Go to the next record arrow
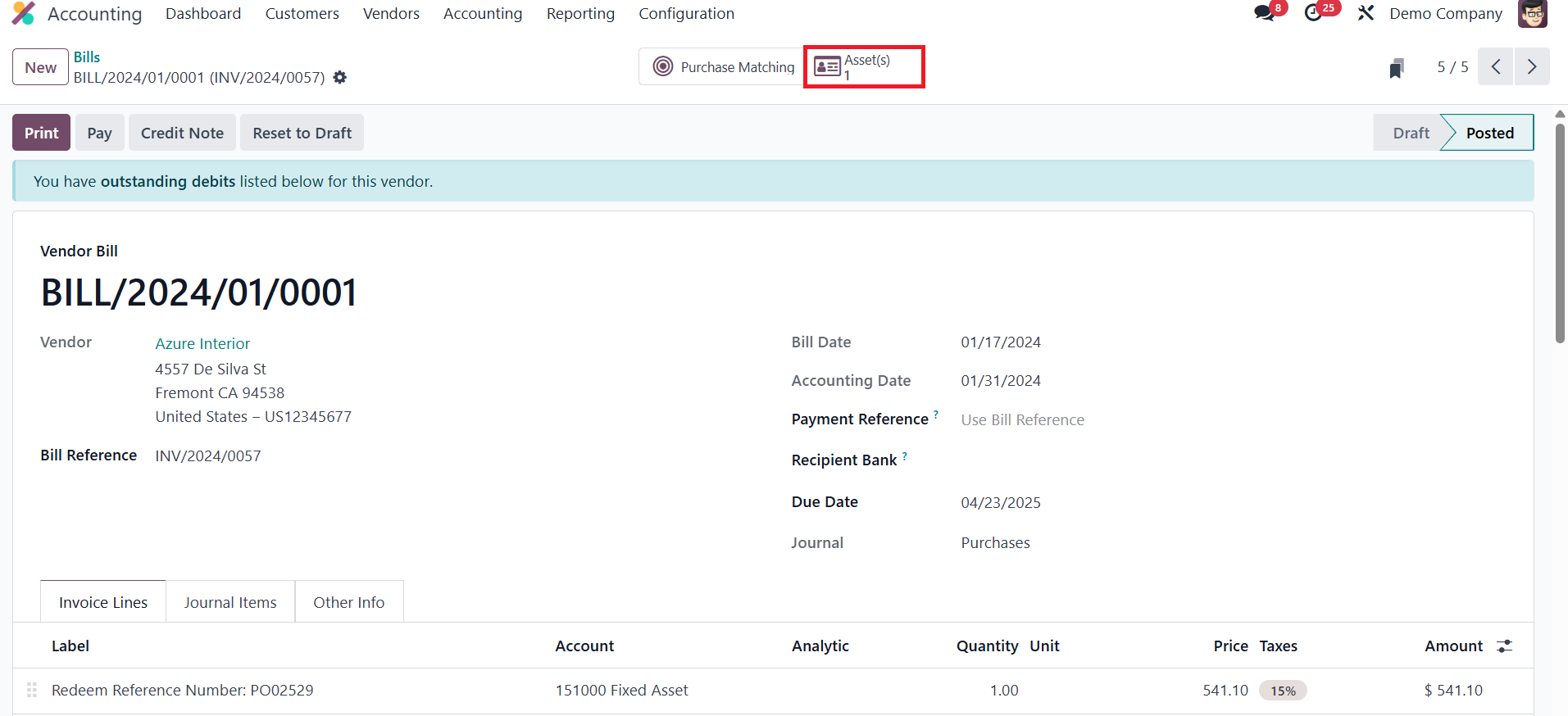 [x=1531, y=67]
